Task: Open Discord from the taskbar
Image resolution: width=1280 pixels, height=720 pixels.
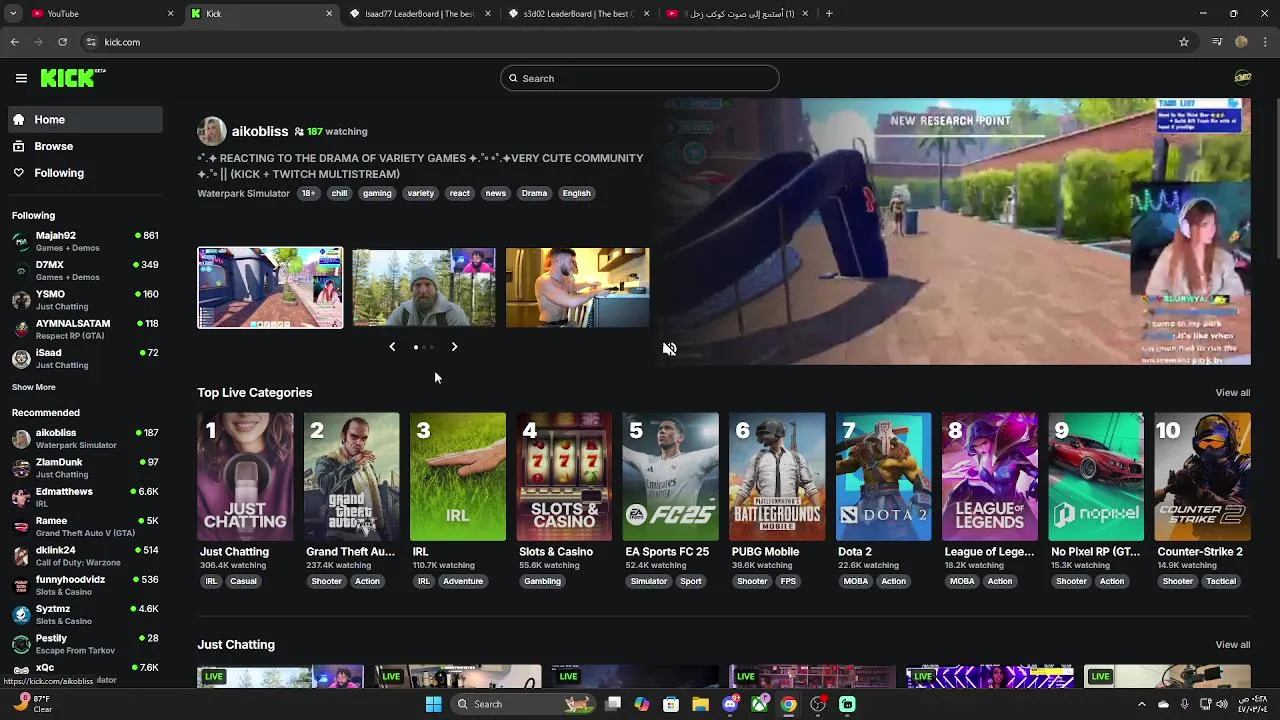Action: point(730,704)
